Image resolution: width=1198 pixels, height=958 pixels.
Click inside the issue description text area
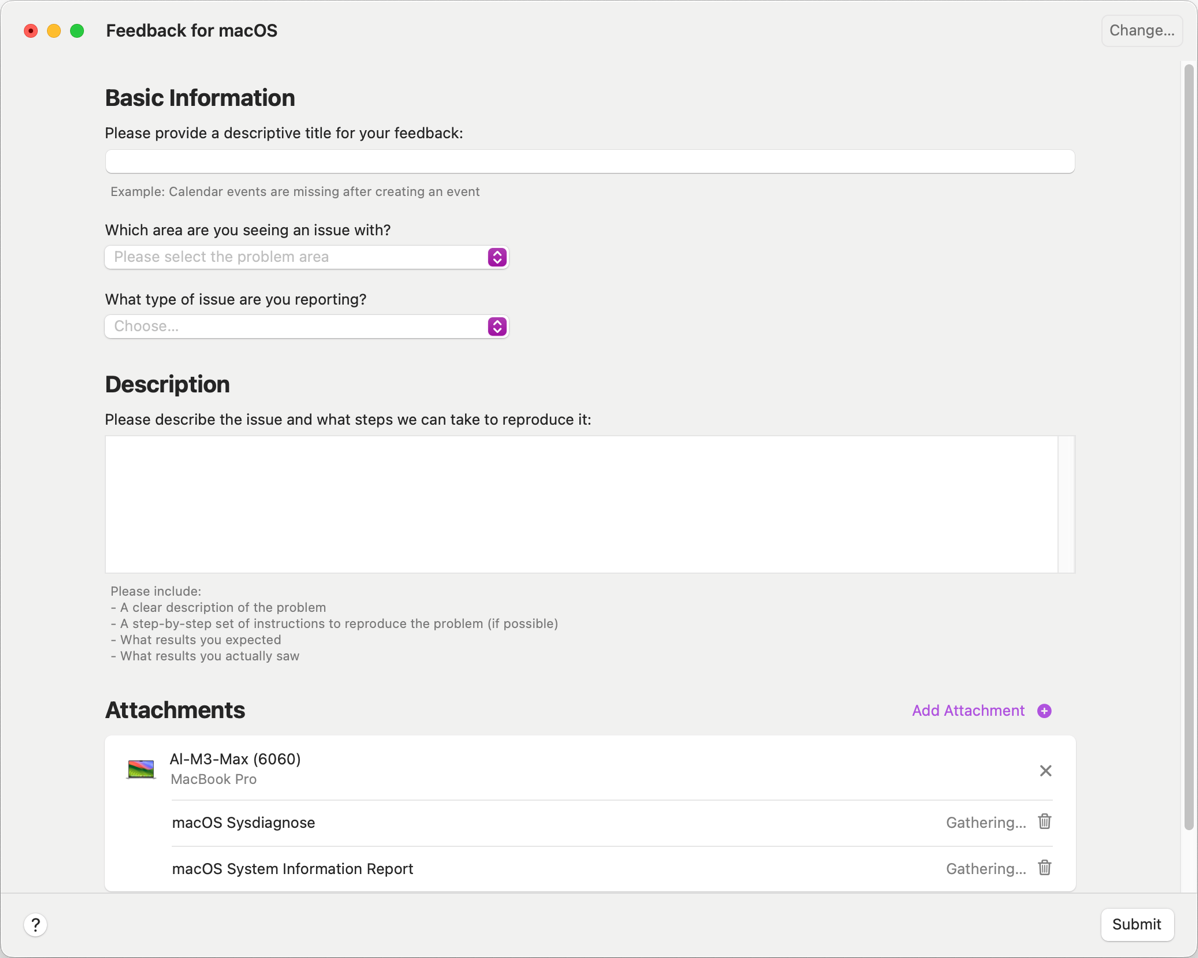click(x=581, y=504)
